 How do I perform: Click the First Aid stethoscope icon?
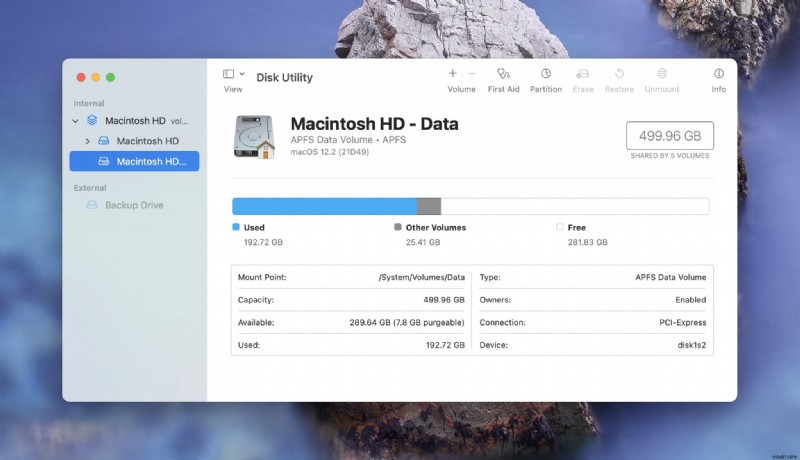tap(503, 74)
